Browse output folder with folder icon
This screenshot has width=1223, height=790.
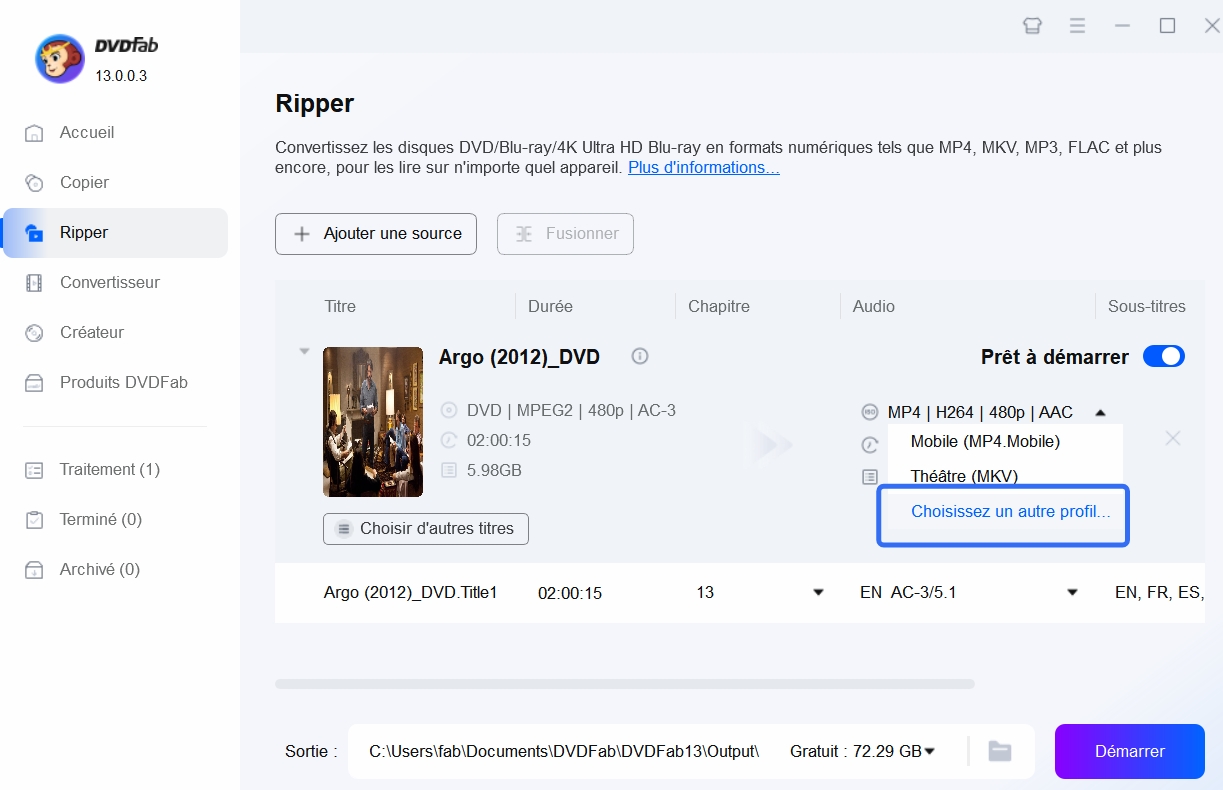click(x=1000, y=751)
